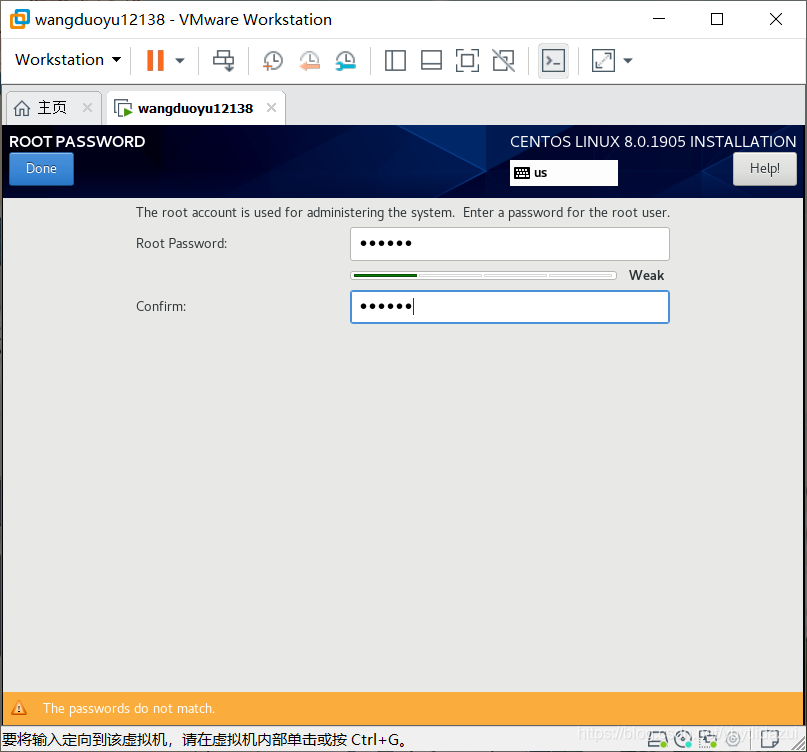Take a snapshot of the VM

pos(272,60)
